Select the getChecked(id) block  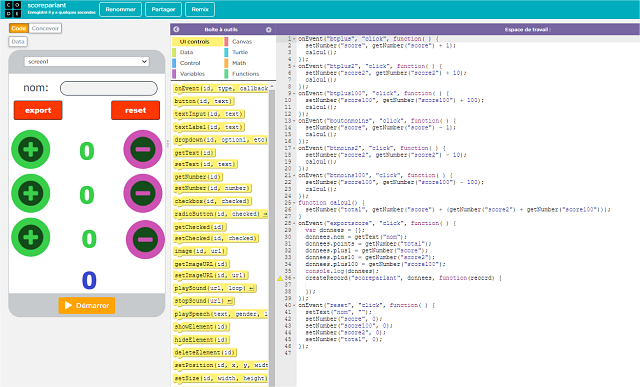pos(200,227)
